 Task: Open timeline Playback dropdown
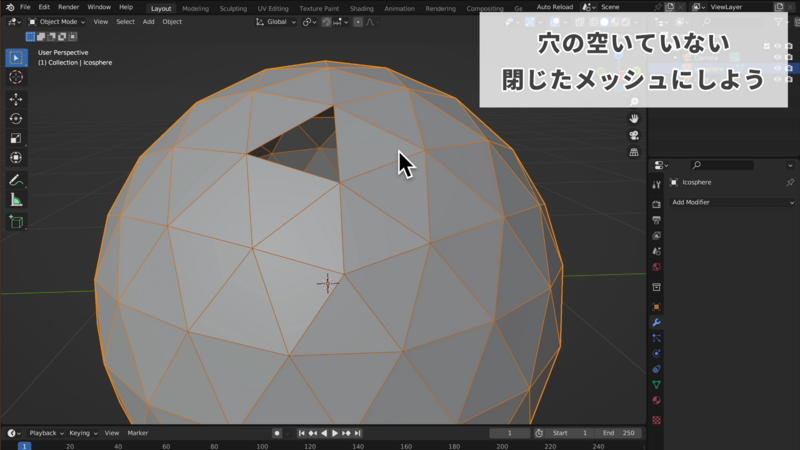(x=46, y=433)
